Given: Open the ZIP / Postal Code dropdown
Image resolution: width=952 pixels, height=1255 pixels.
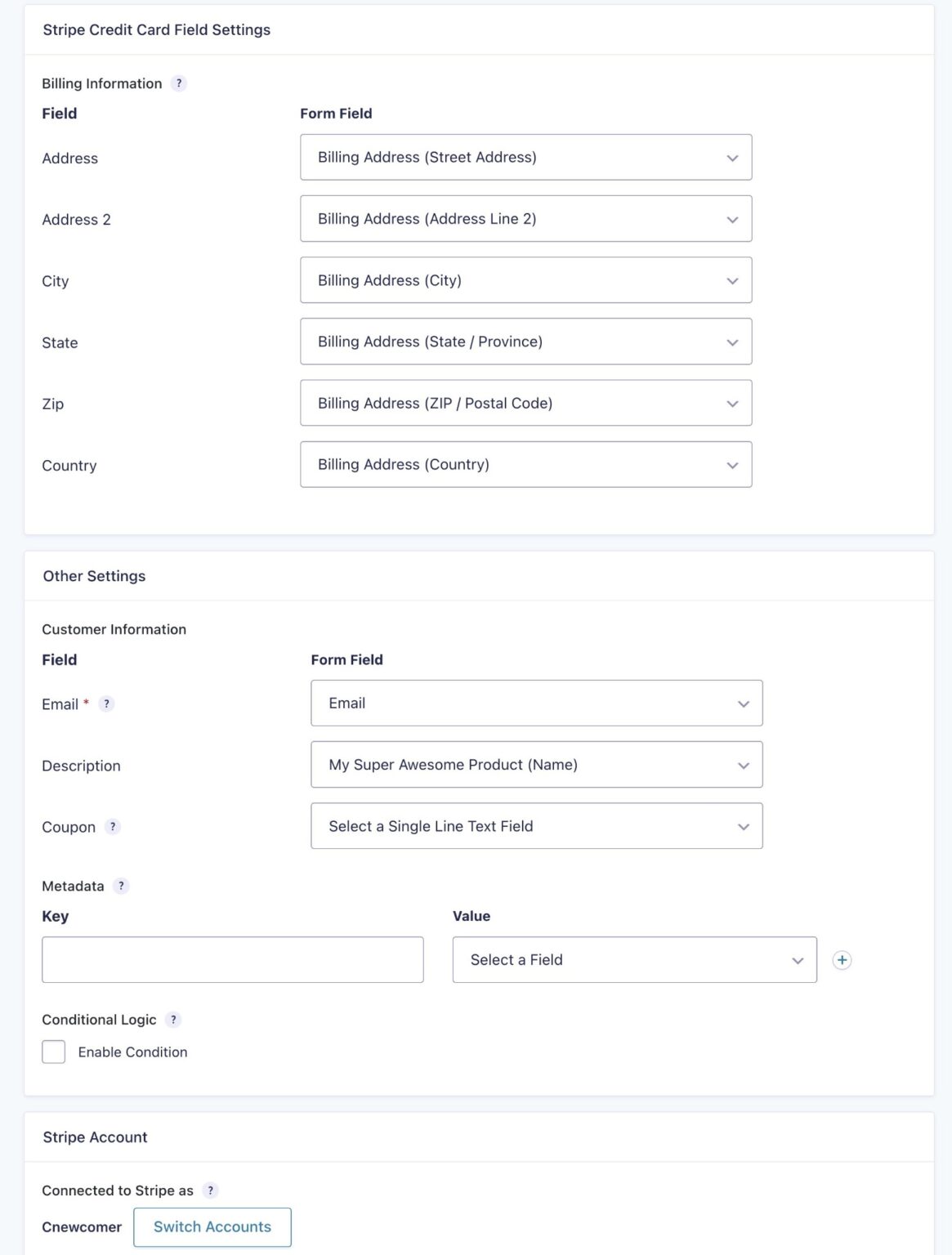Looking at the screenshot, I should (526, 403).
